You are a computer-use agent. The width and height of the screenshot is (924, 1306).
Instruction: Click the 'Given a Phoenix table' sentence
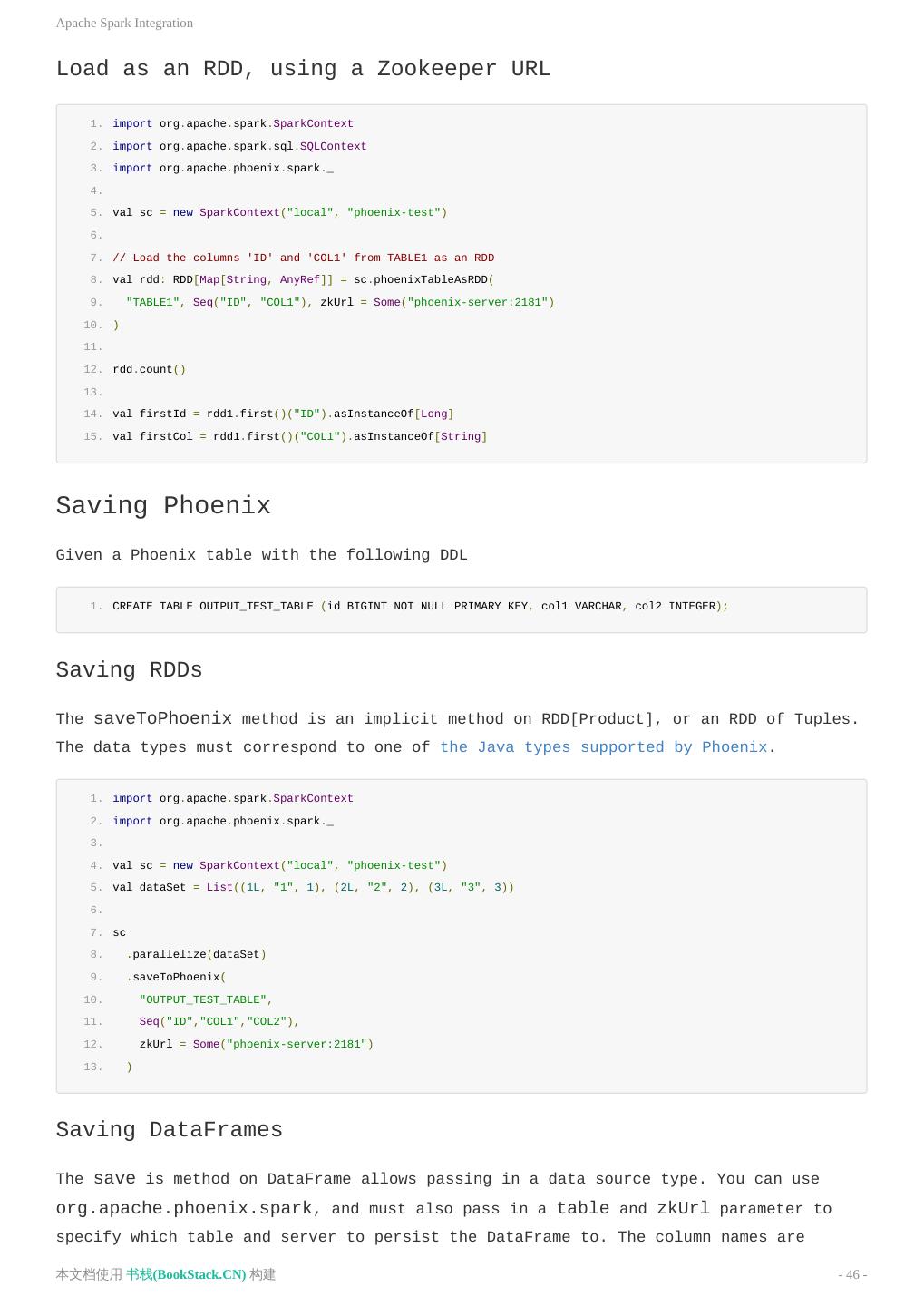pyautogui.click(x=261, y=555)
